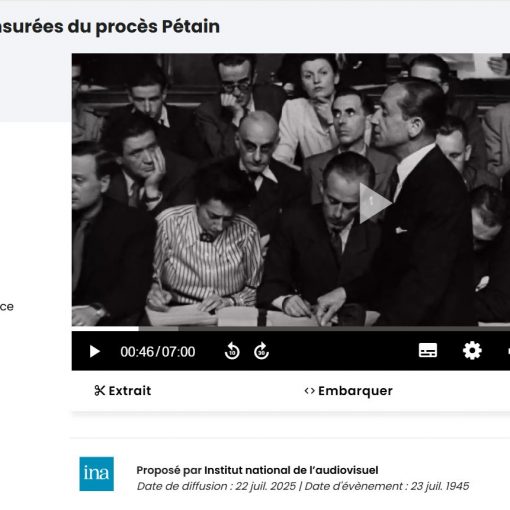The width and height of the screenshot is (510, 510).
Task: Click the played portion of progress bar
Action: click(105, 328)
